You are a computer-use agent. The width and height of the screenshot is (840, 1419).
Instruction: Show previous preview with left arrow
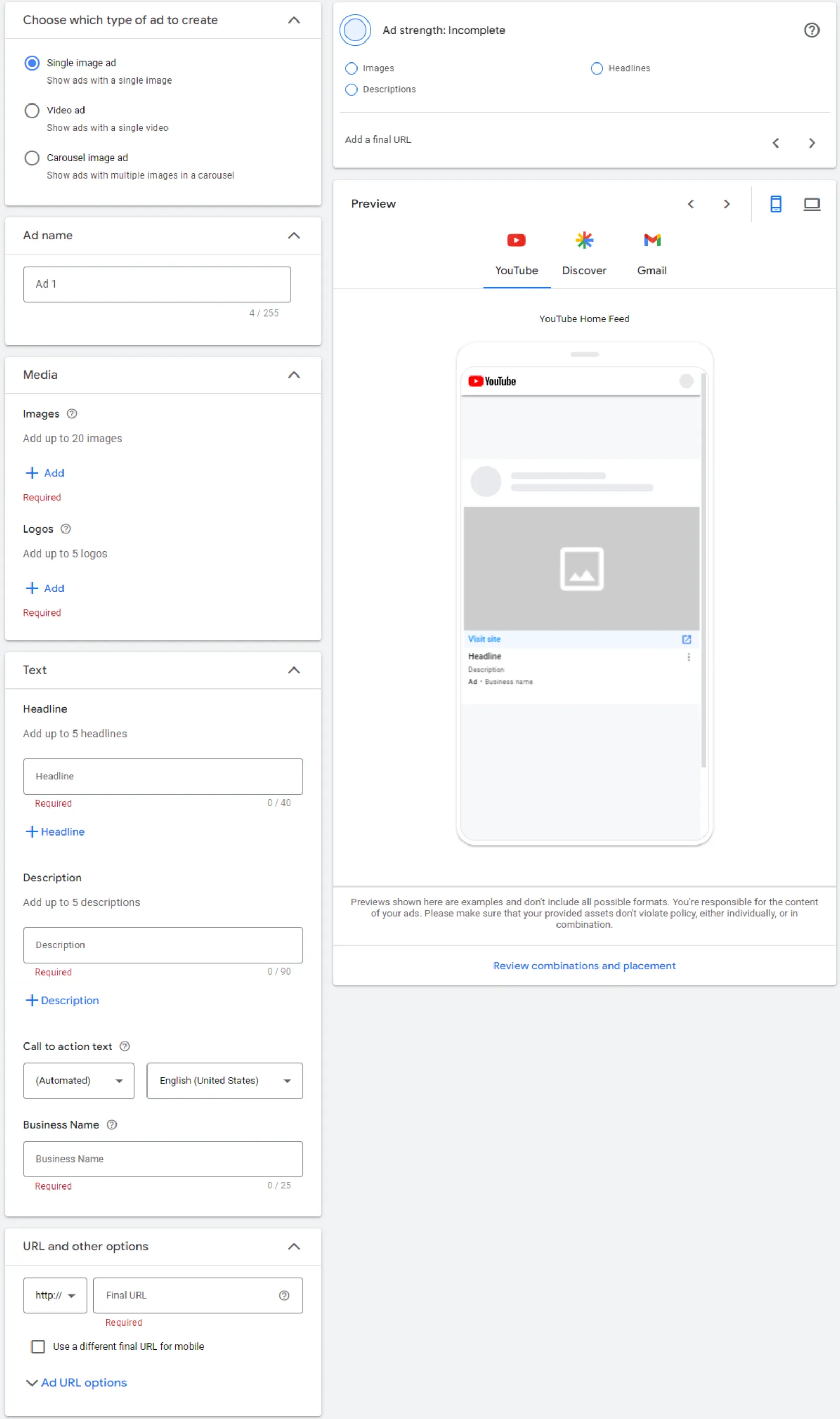pos(690,204)
